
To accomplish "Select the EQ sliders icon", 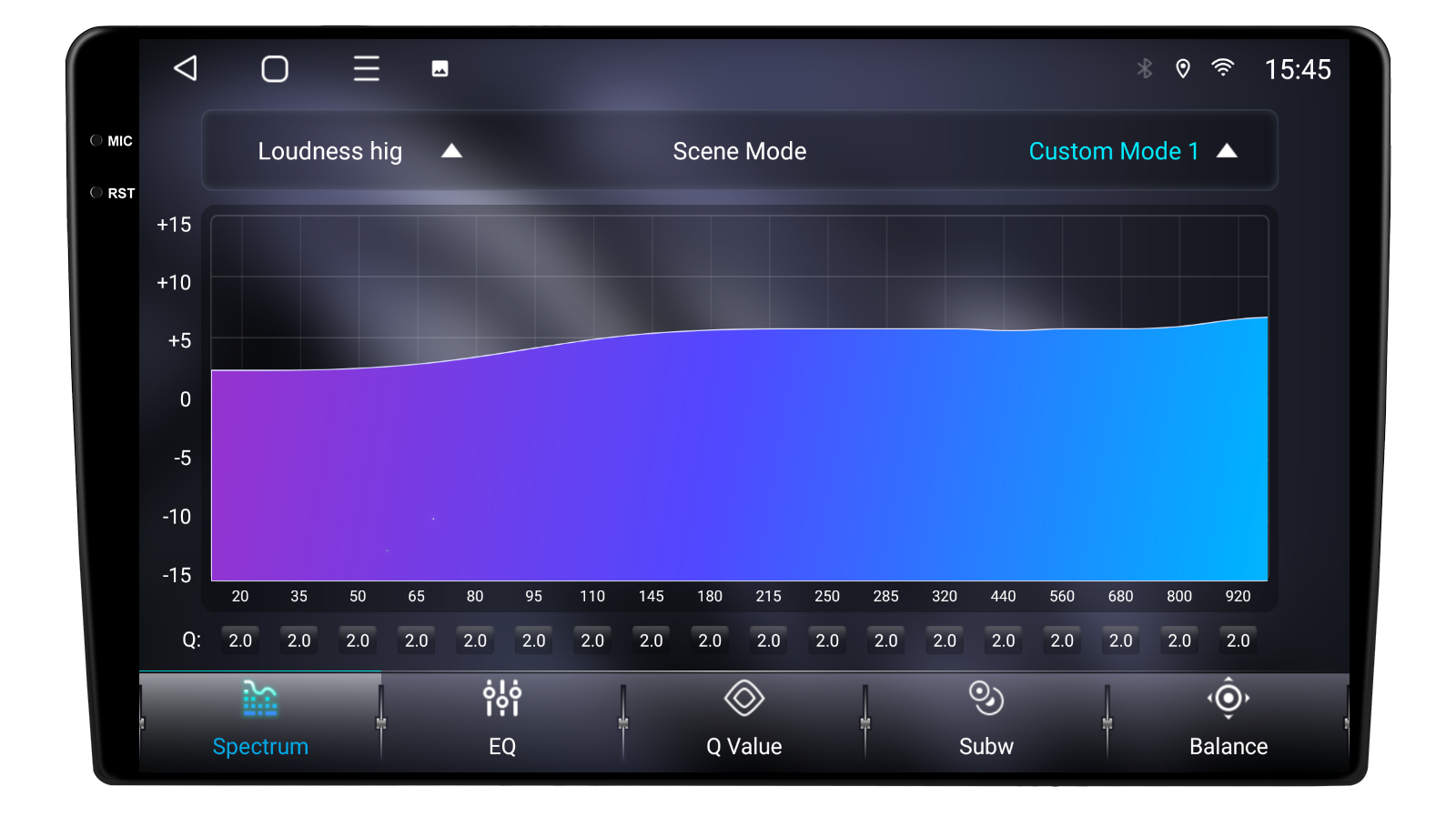I will [502, 698].
